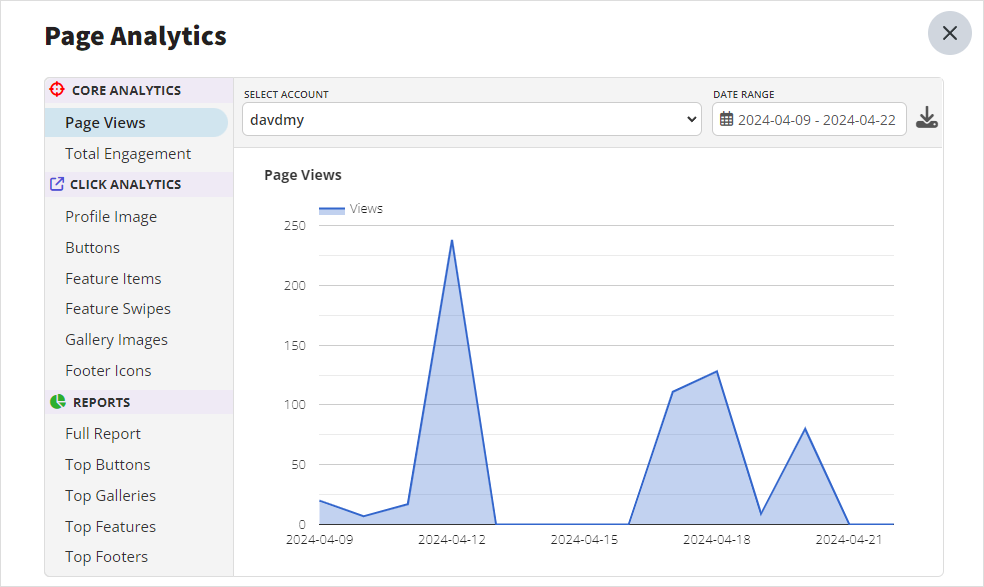Open Total Engagement analytics
Image resolution: width=984 pixels, height=587 pixels.
[x=128, y=154]
